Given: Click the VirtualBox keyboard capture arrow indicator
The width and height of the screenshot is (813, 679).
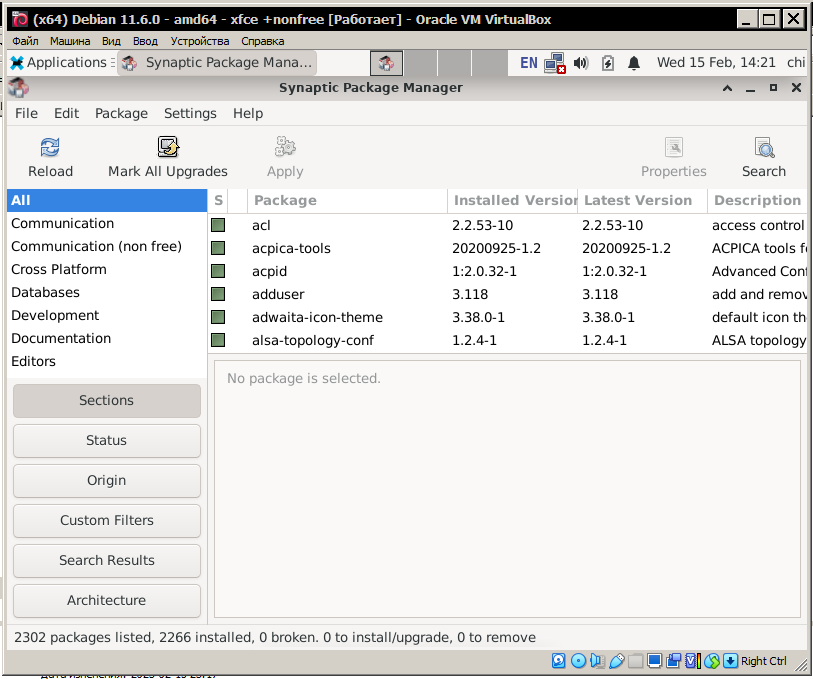Looking at the screenshot, I should pos(730,661).
